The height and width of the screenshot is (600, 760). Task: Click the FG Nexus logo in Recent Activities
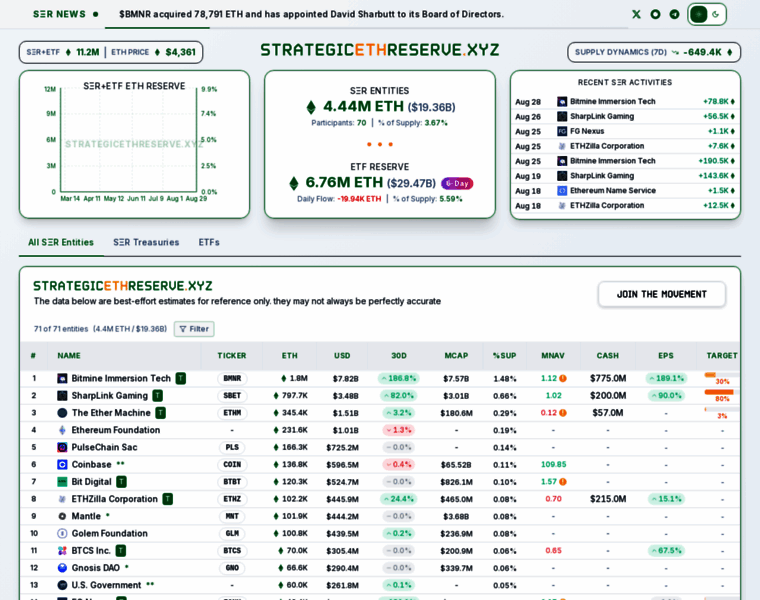tap(562, 131)
